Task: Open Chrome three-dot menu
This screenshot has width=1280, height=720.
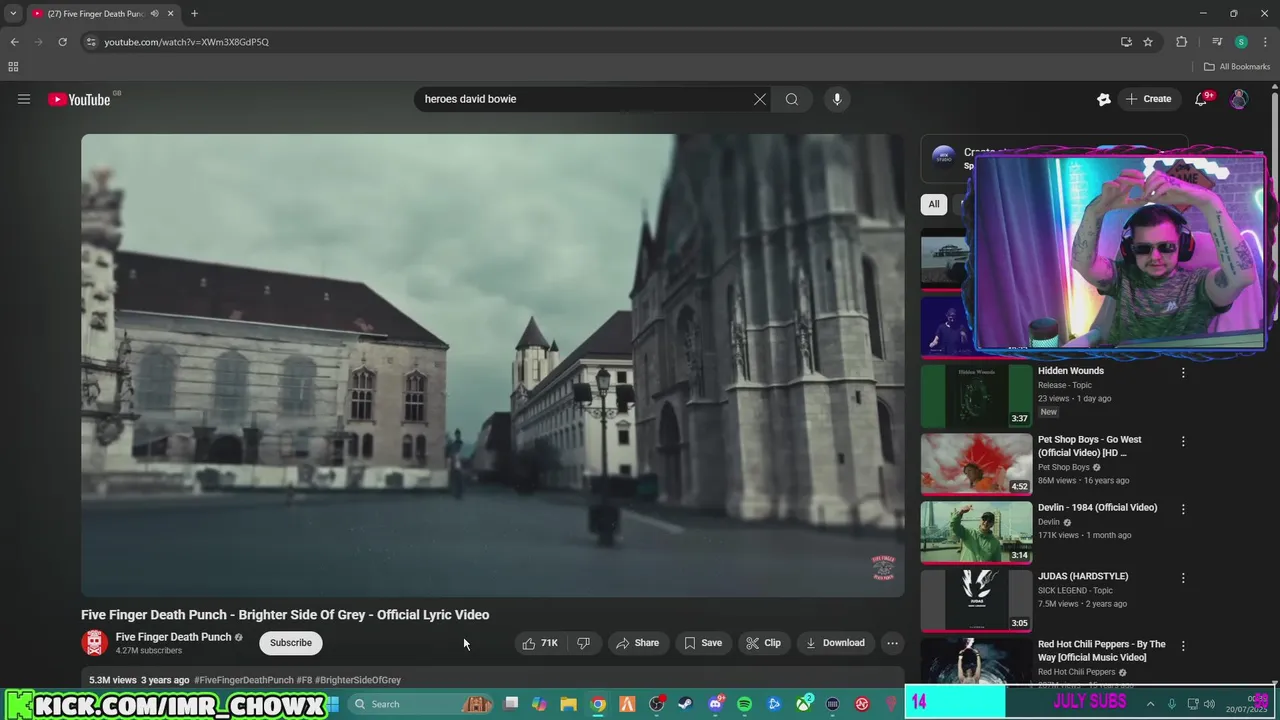Action: pyautogui.click(x=1265, y=42)
